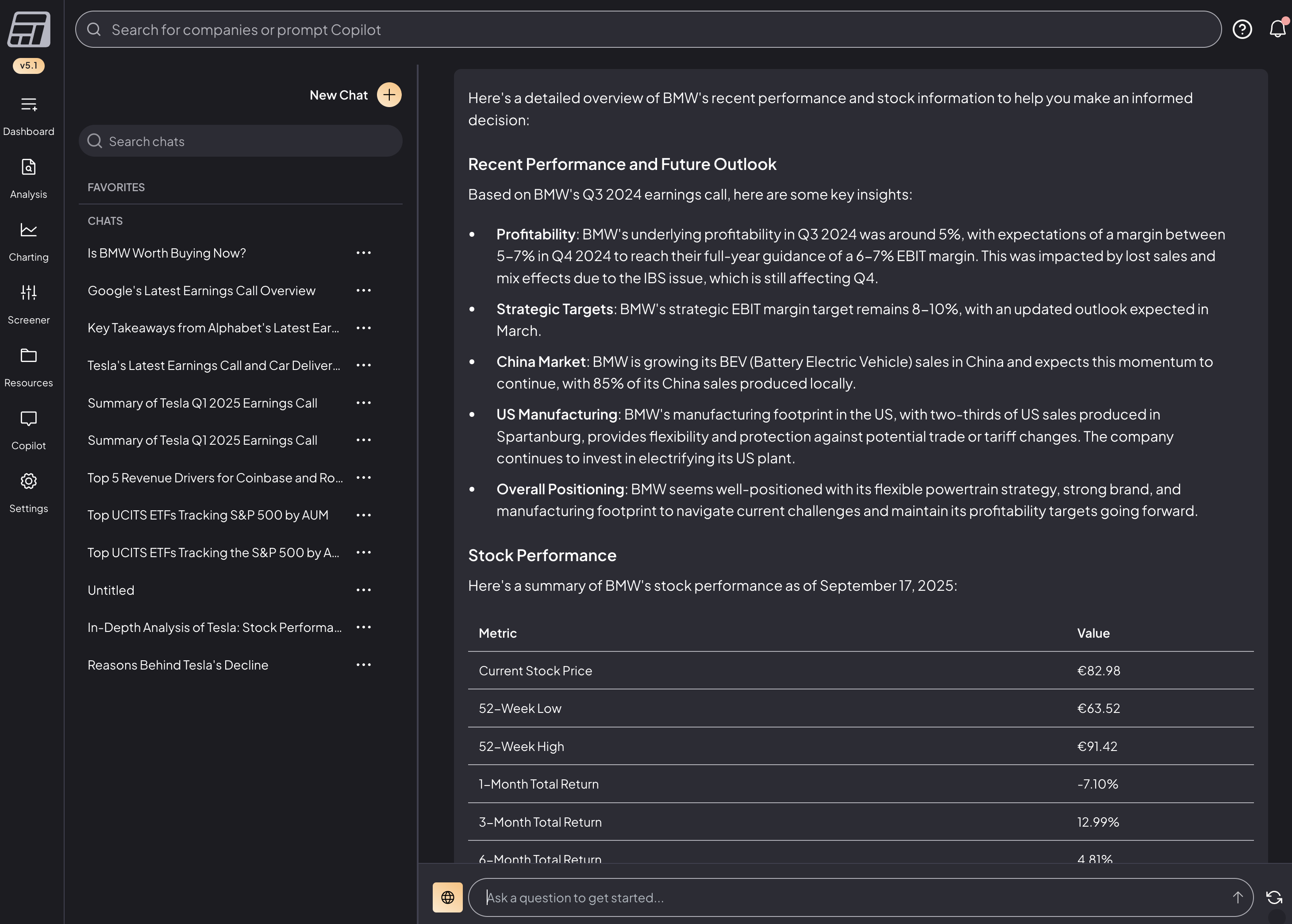1292x924 pixels.
Task: Open the Analysis section icon
Action: 28,167
